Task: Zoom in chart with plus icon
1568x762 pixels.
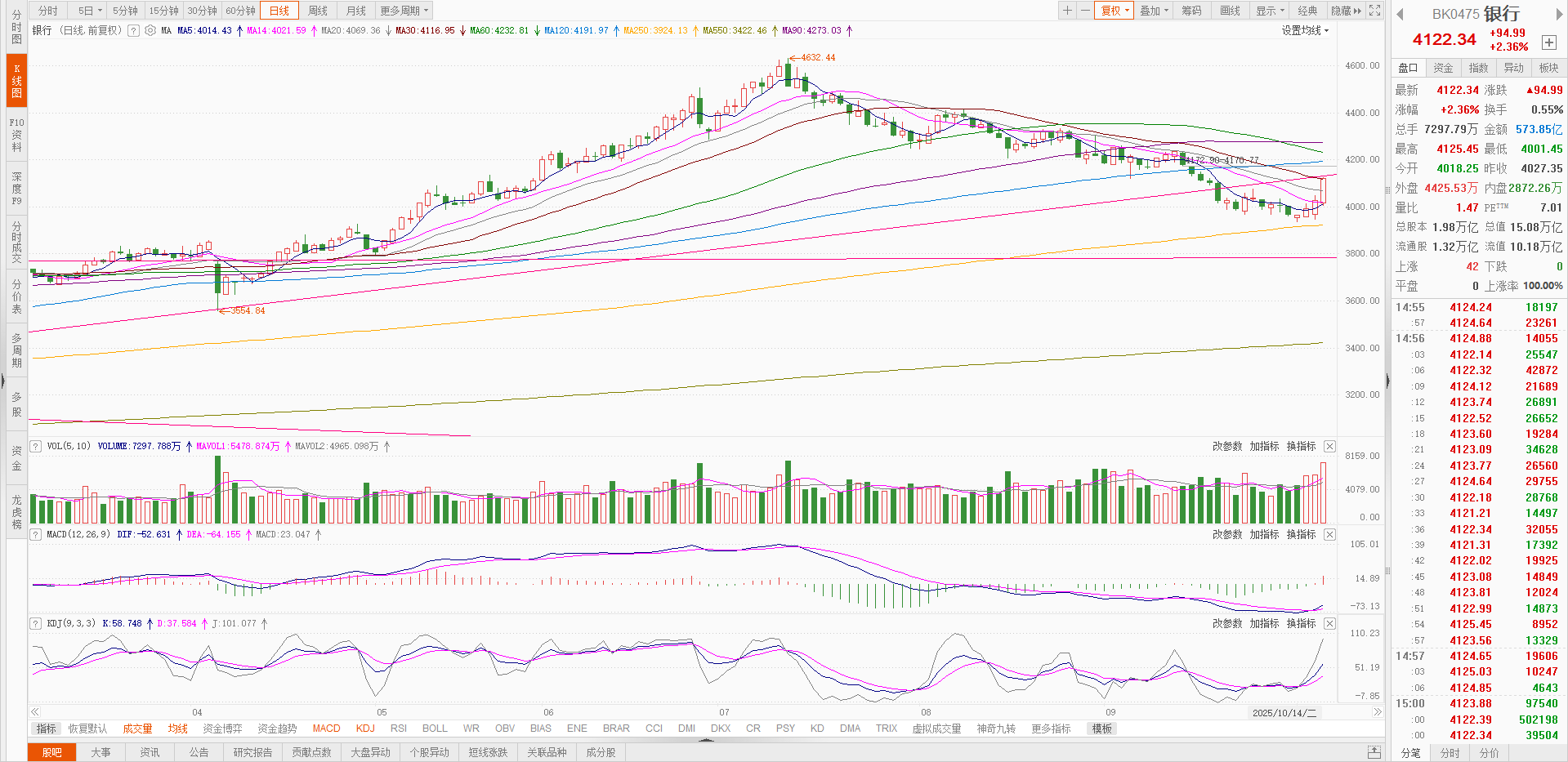Action: 1067,11
